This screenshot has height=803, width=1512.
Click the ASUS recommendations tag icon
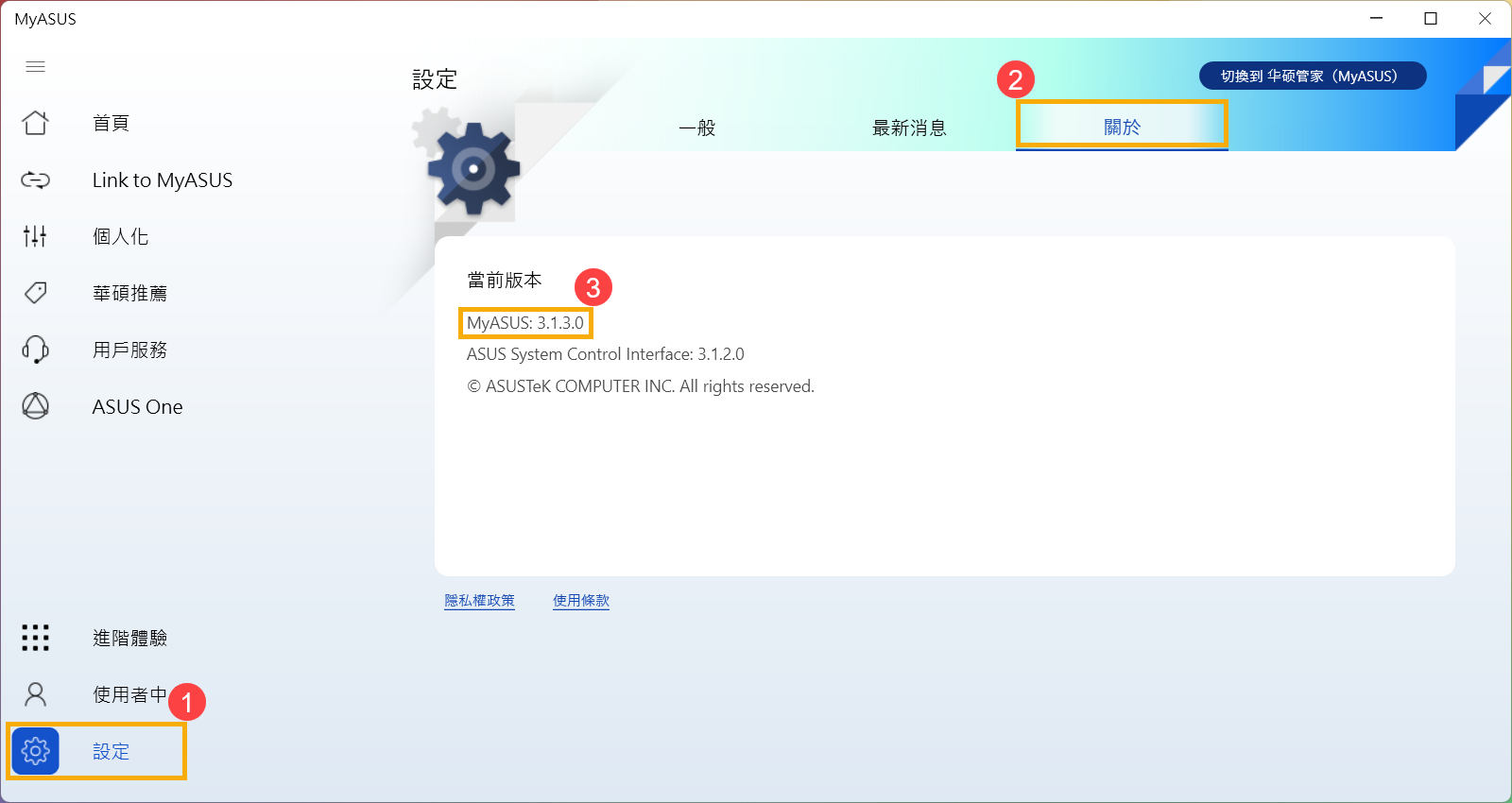[x=35, y=293]
